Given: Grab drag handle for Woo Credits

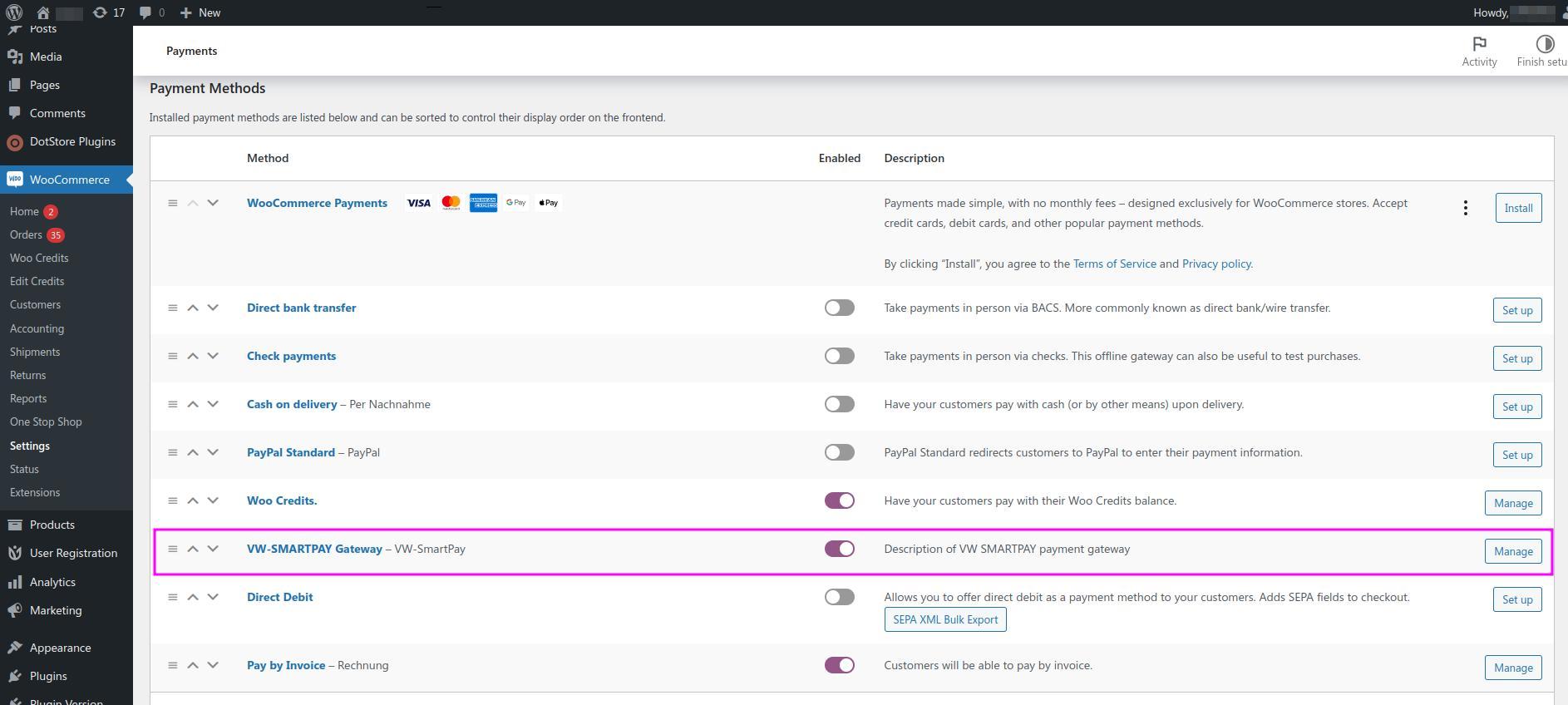Looking at the screenshot, I should tap(173, 500).
